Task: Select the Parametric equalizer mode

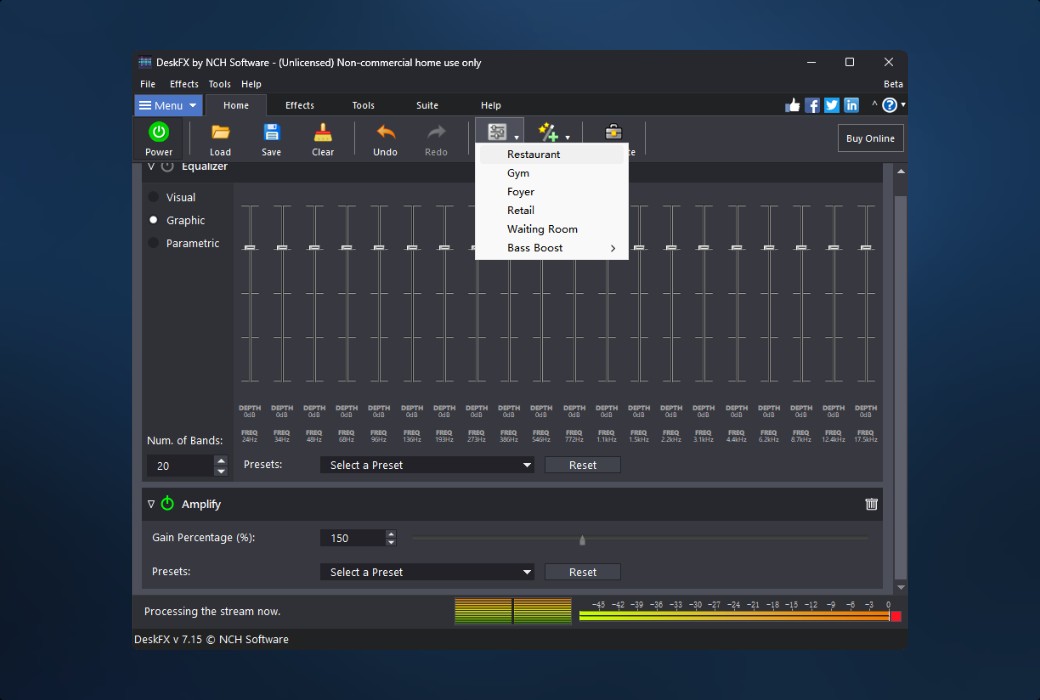Action: (154, 243)
